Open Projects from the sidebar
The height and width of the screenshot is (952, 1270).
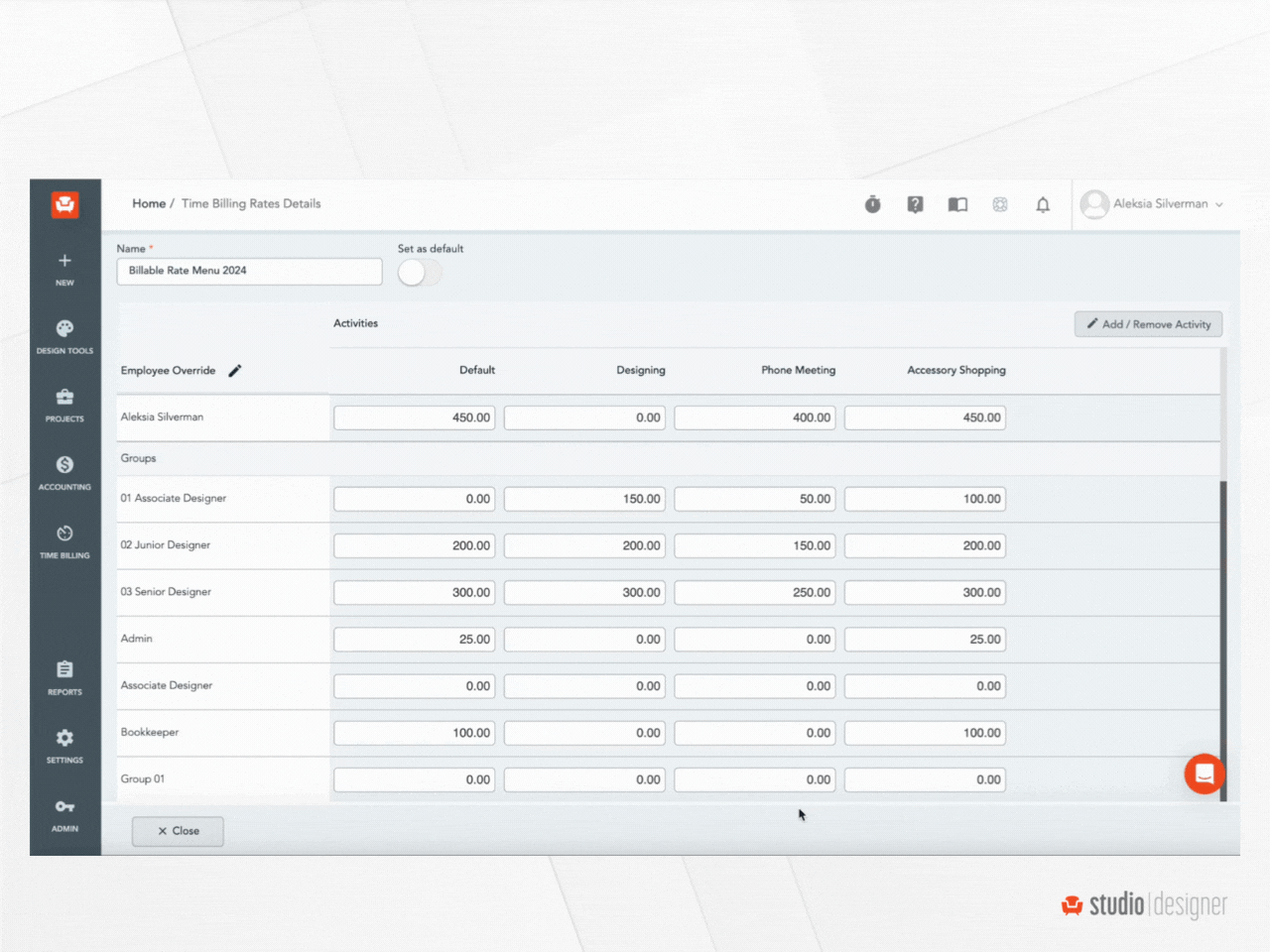(x=64, y=405)
